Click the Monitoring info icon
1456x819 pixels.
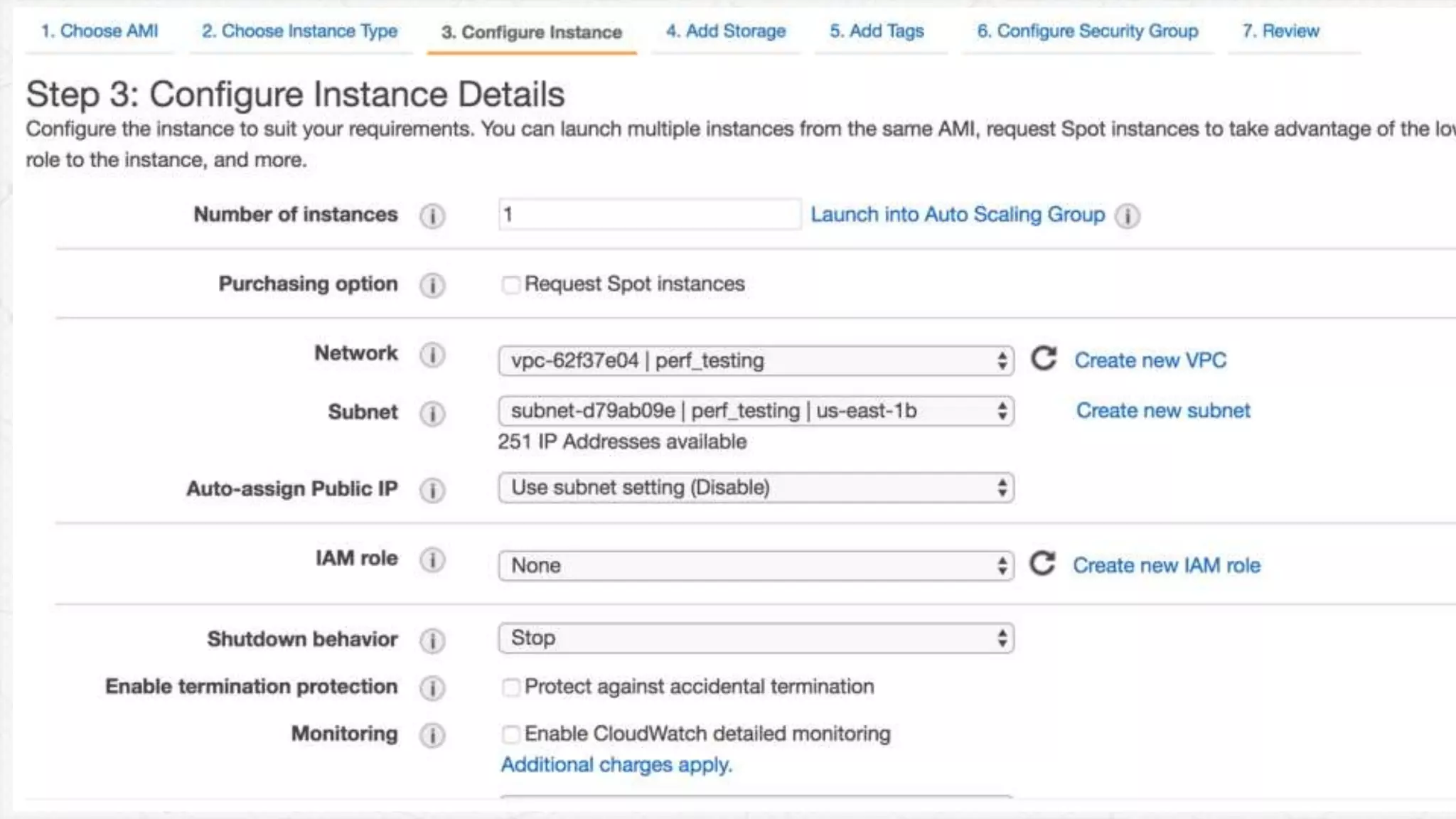tap(432, 735)
